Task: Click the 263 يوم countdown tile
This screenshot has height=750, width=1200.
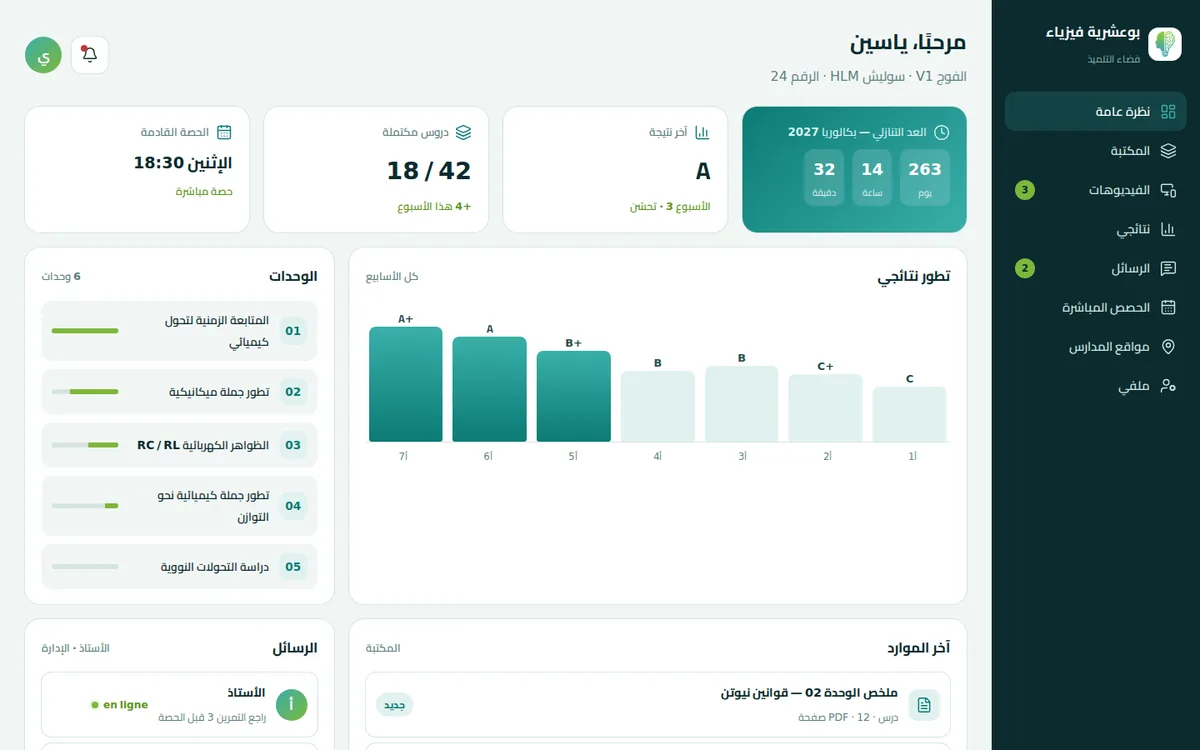Action: click(925, 178)
